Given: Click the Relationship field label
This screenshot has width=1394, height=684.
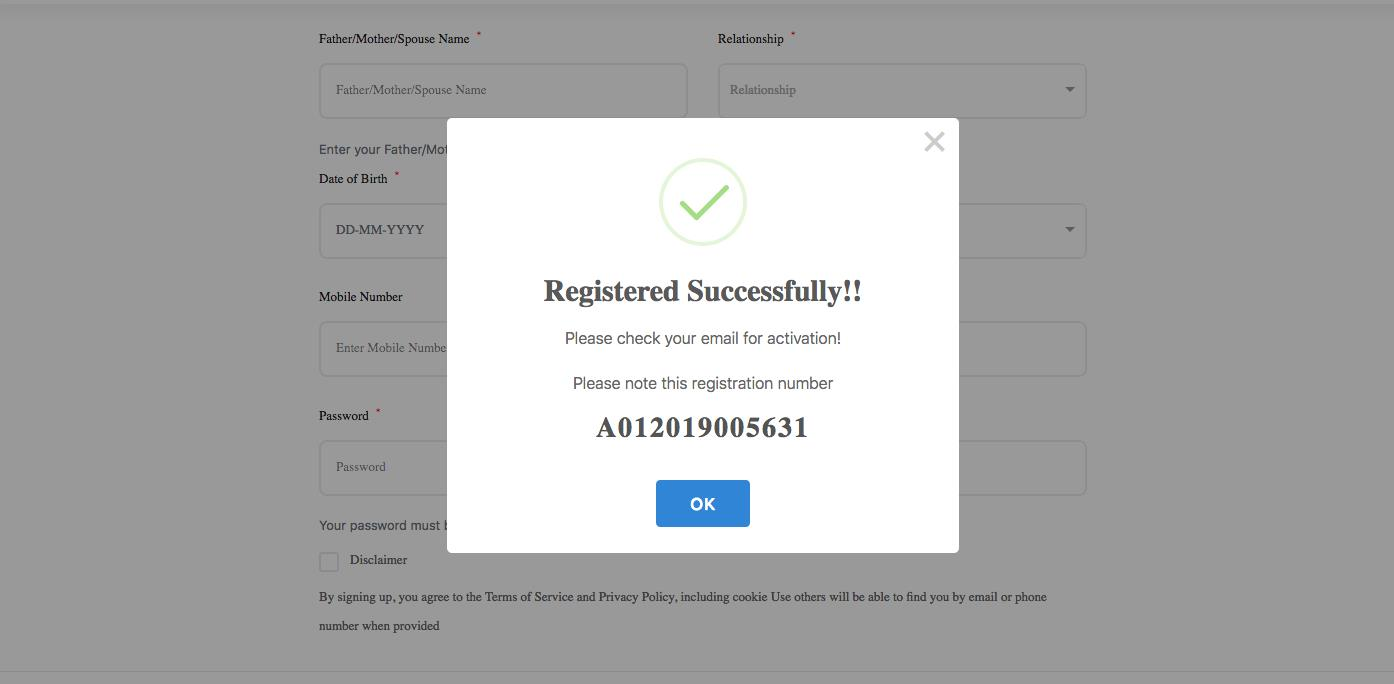Looking at the screenshot, I should click(750, 39).
